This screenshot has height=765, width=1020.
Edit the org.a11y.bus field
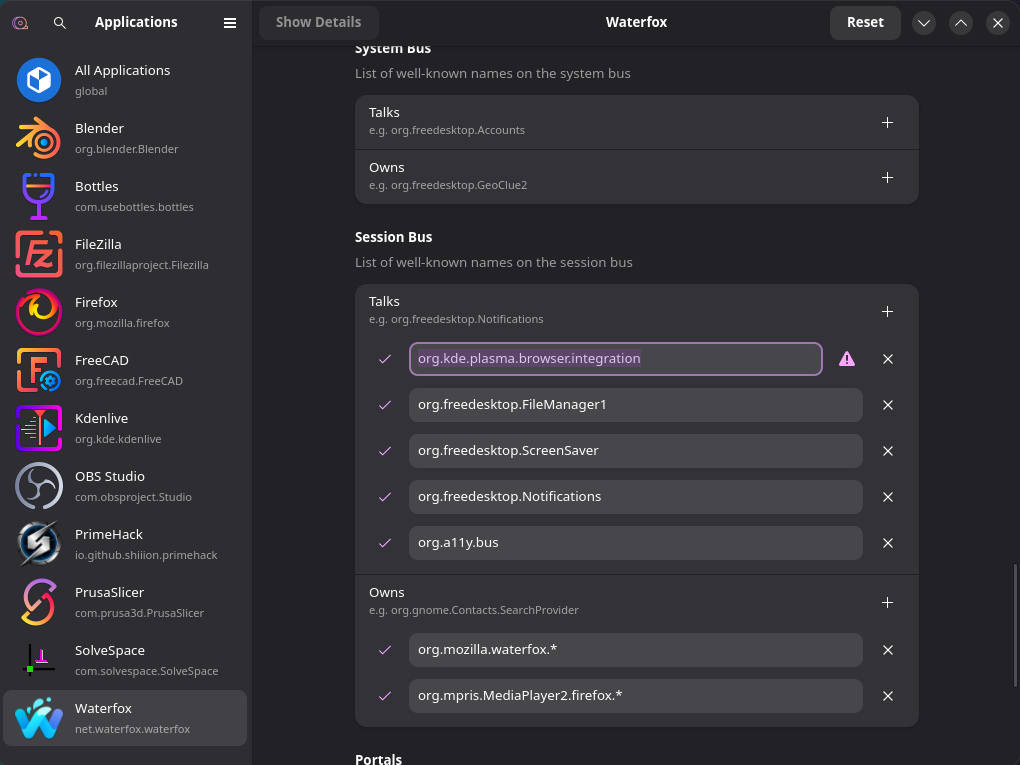pyautogui.click(x=636, y=543)
